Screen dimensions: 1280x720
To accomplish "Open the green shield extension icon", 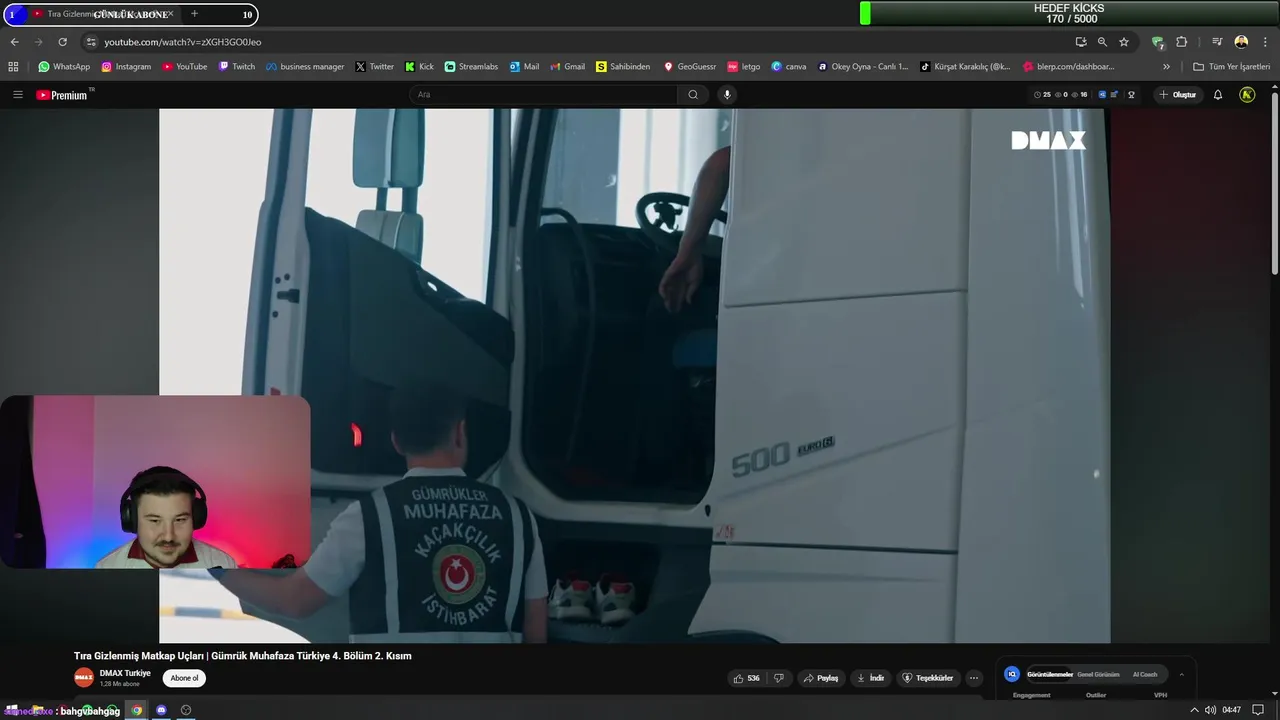I will coord(1158,42).
